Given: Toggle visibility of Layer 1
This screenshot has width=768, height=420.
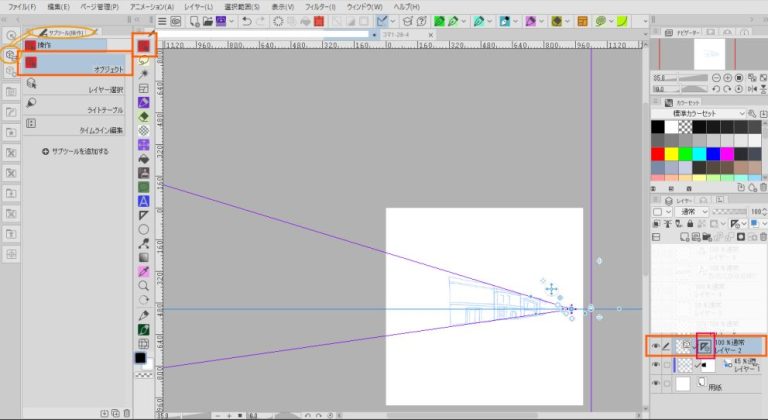Looking at the screenshot, I should (x=656, y=366).
